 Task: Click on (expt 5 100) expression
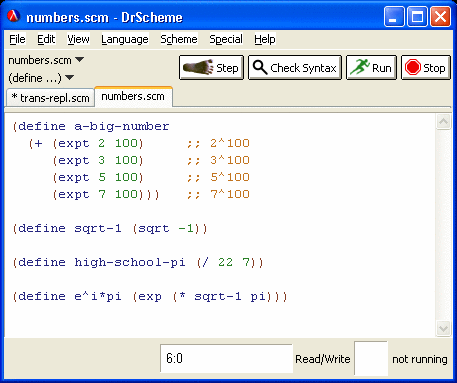(x=98, y=177)
